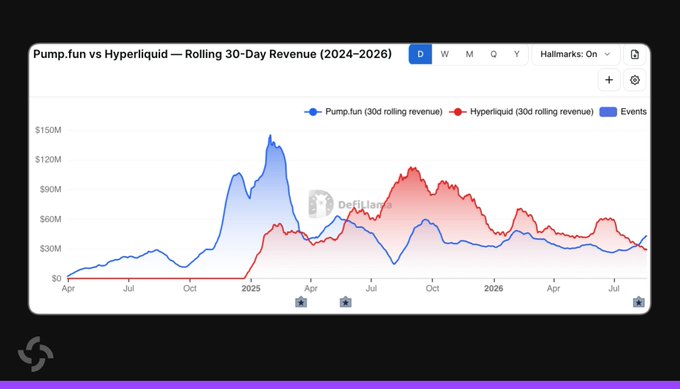Click the event star marker after July 2026
The height and width of the screenshot is (389, 680).
point(638,302)
